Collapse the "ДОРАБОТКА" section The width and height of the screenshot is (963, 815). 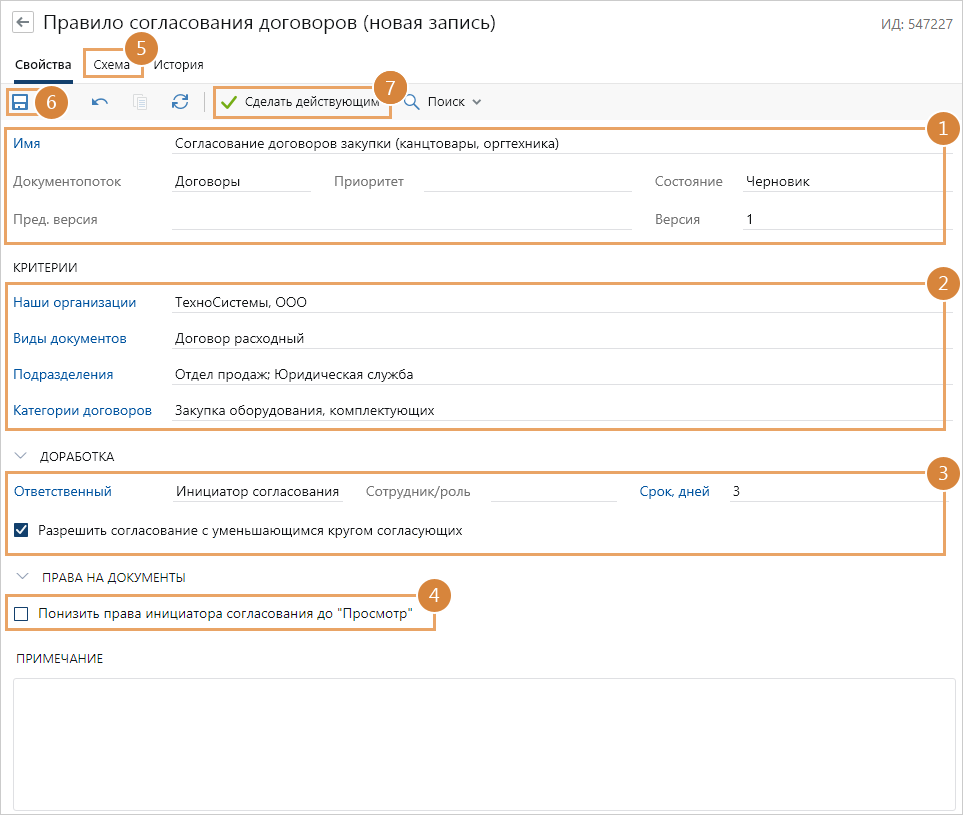point(21,456)
